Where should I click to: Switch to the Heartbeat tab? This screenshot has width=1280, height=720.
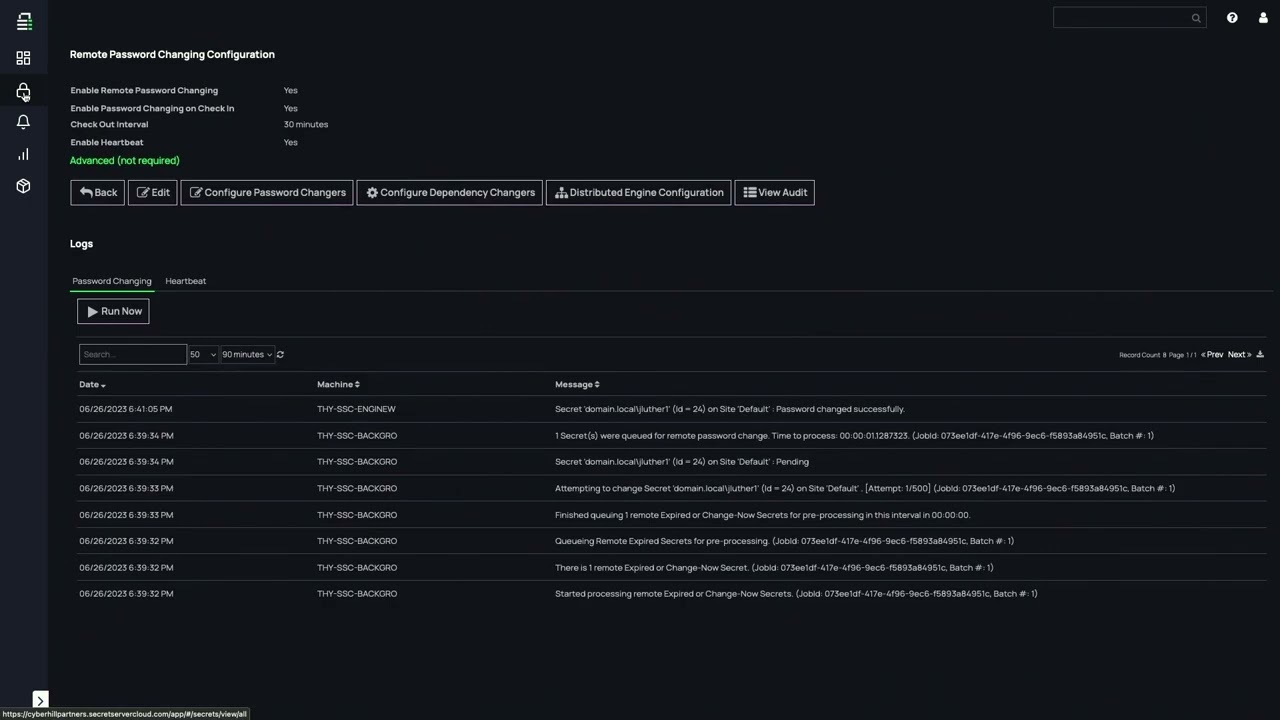[x=186, y=281]
